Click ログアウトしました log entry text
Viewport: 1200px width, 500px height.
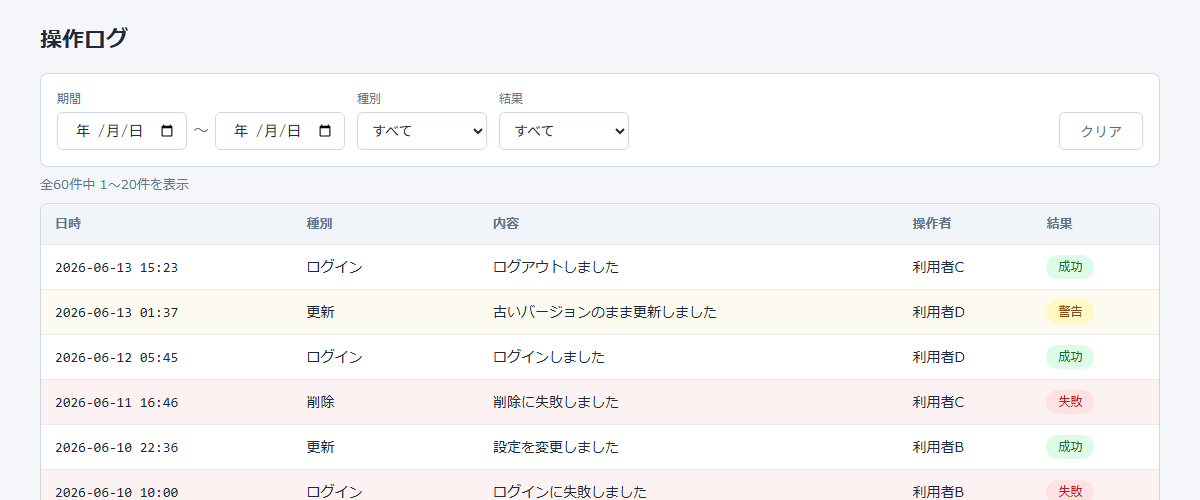tap(556, 267)
